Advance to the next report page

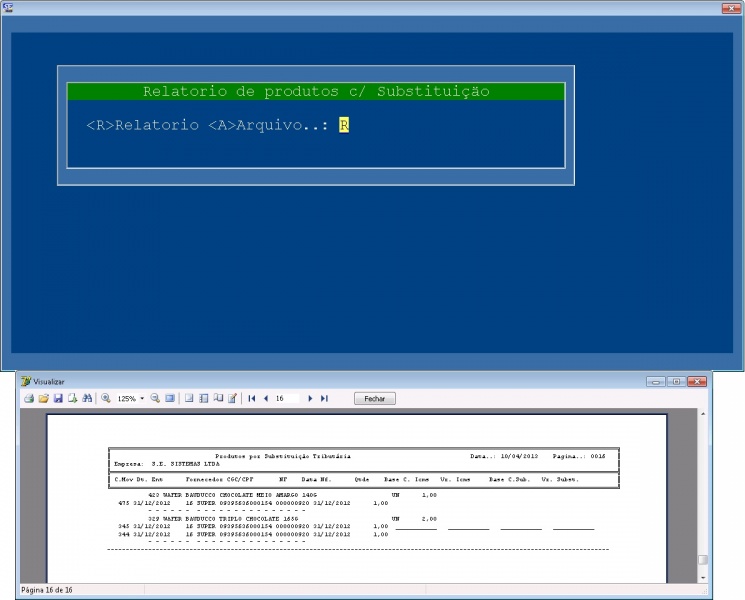point(311,398)
